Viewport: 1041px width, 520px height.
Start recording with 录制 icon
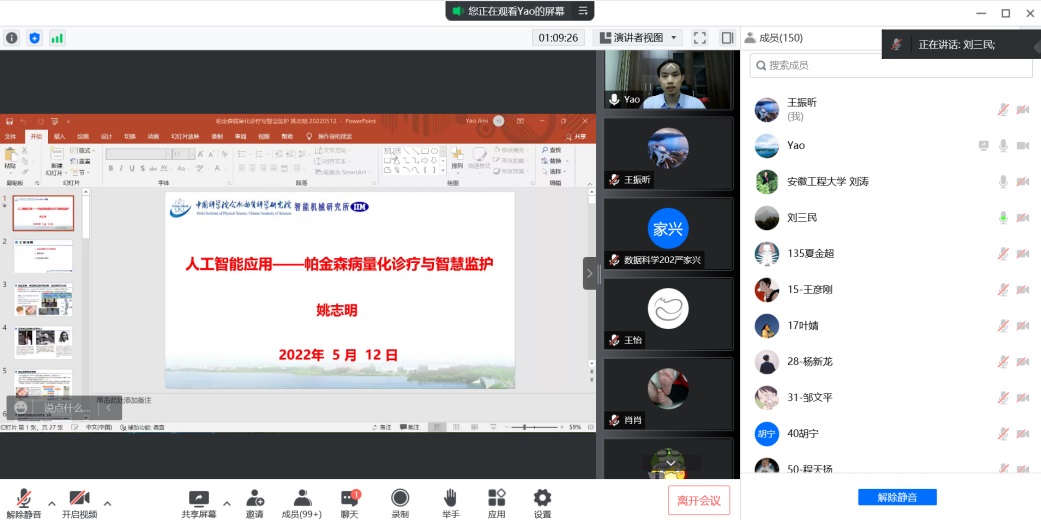400,498
